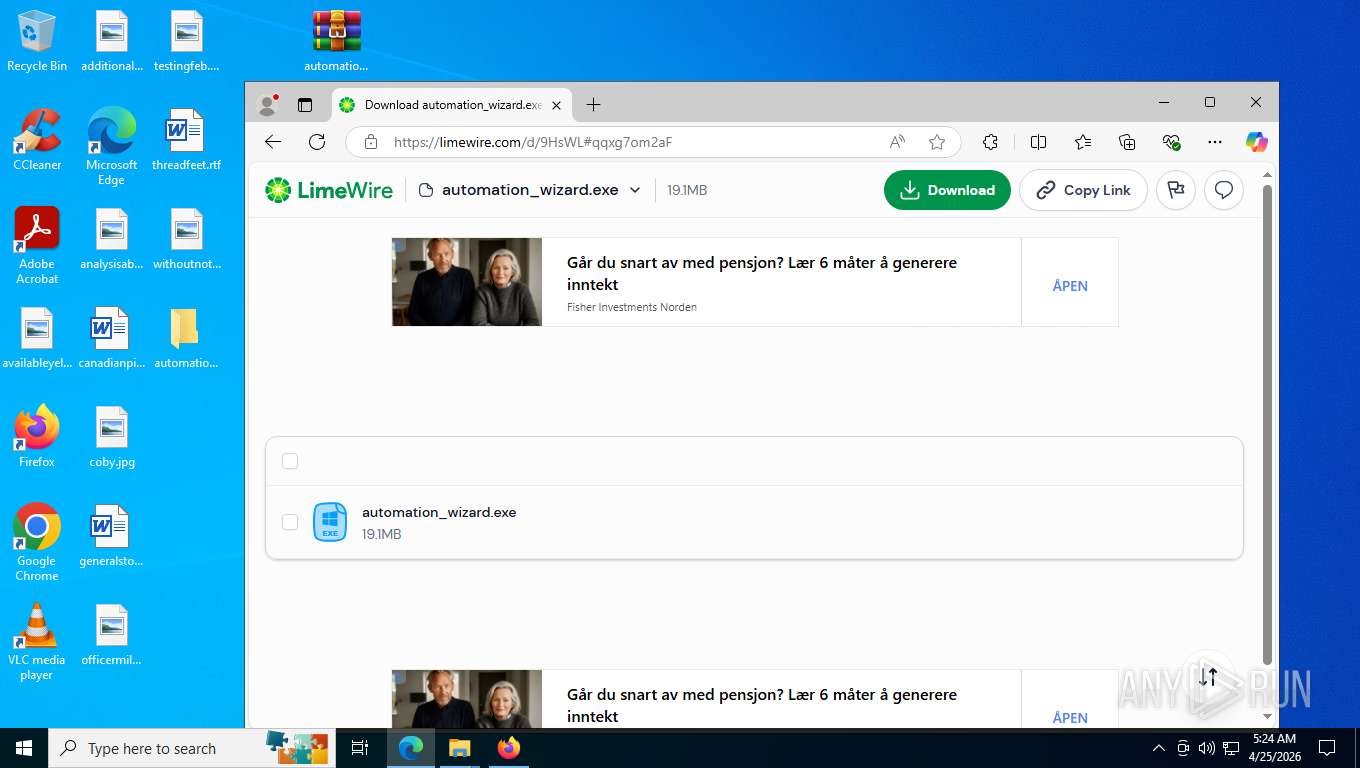Click the padlock site info icon

pos(371,142)
